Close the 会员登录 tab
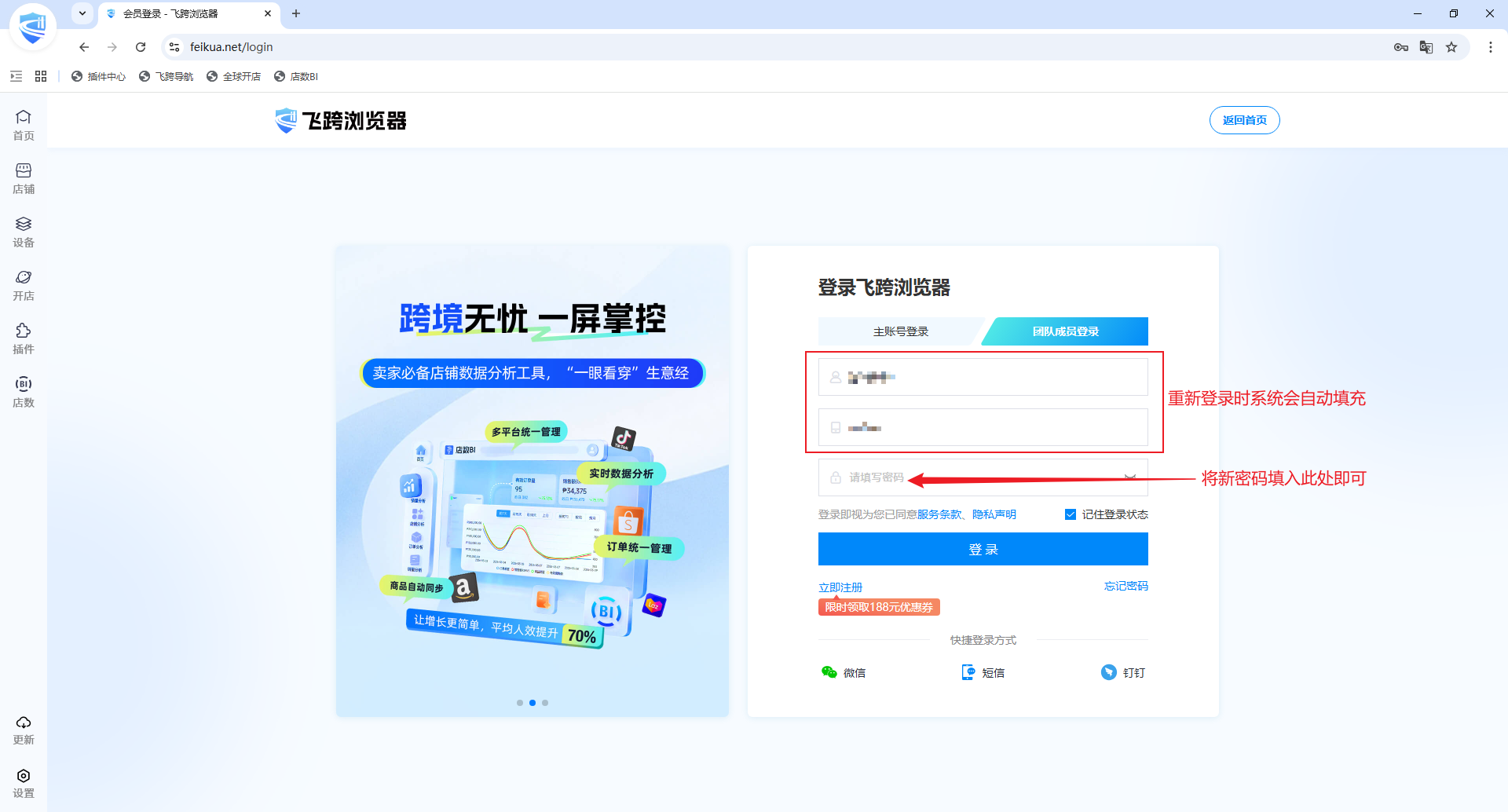The height and width of the screenshot is (812, 1508). pos(268,13)
